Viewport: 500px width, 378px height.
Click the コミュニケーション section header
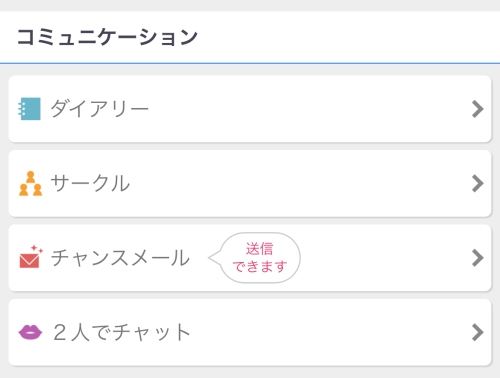point(107,37)
